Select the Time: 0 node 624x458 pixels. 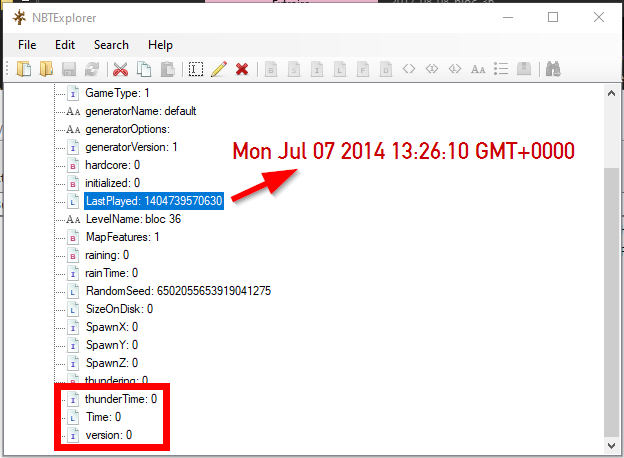pyautogui.click(x=103, y=417)
